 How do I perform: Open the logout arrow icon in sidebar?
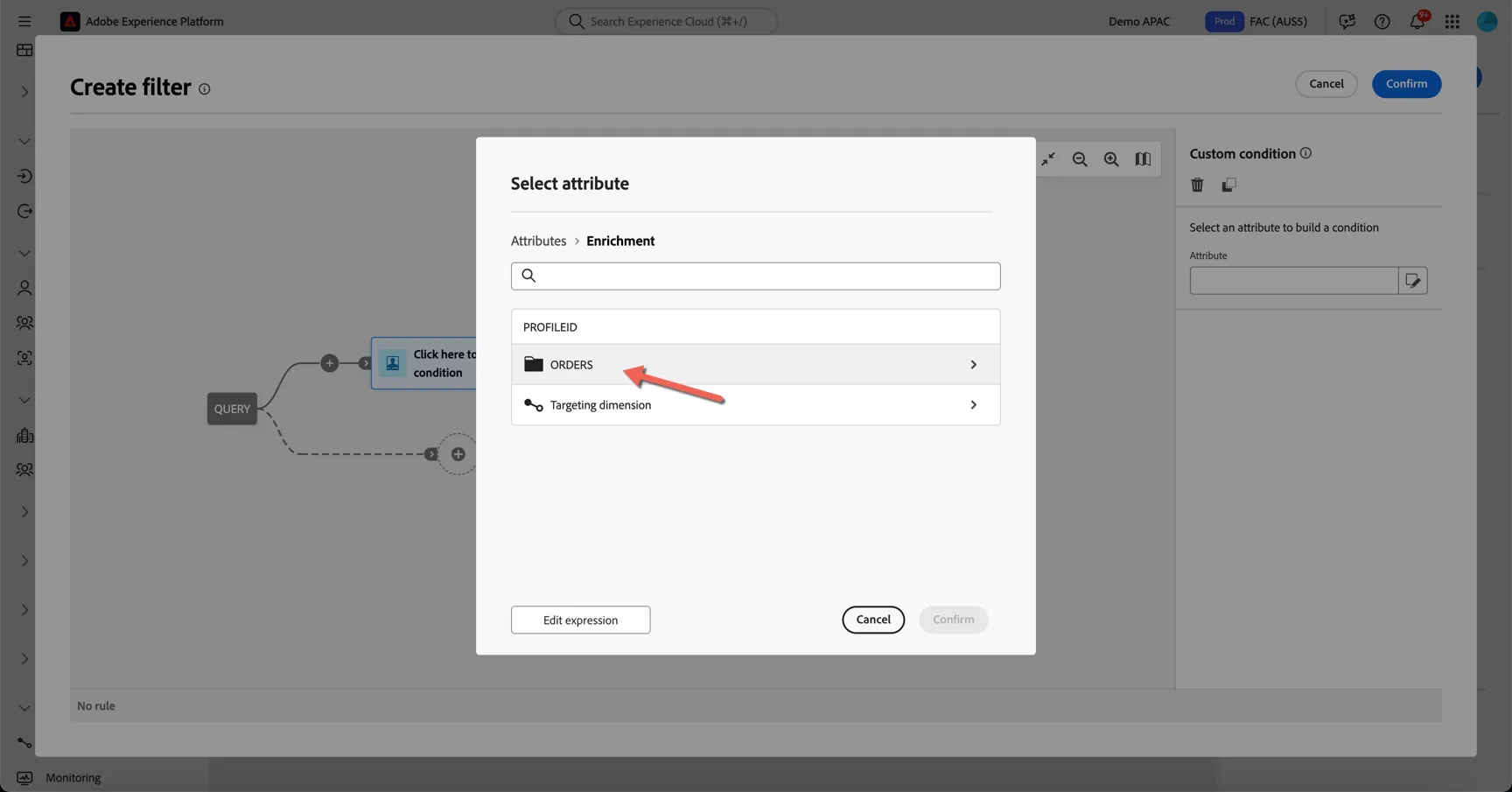(24, 211)
